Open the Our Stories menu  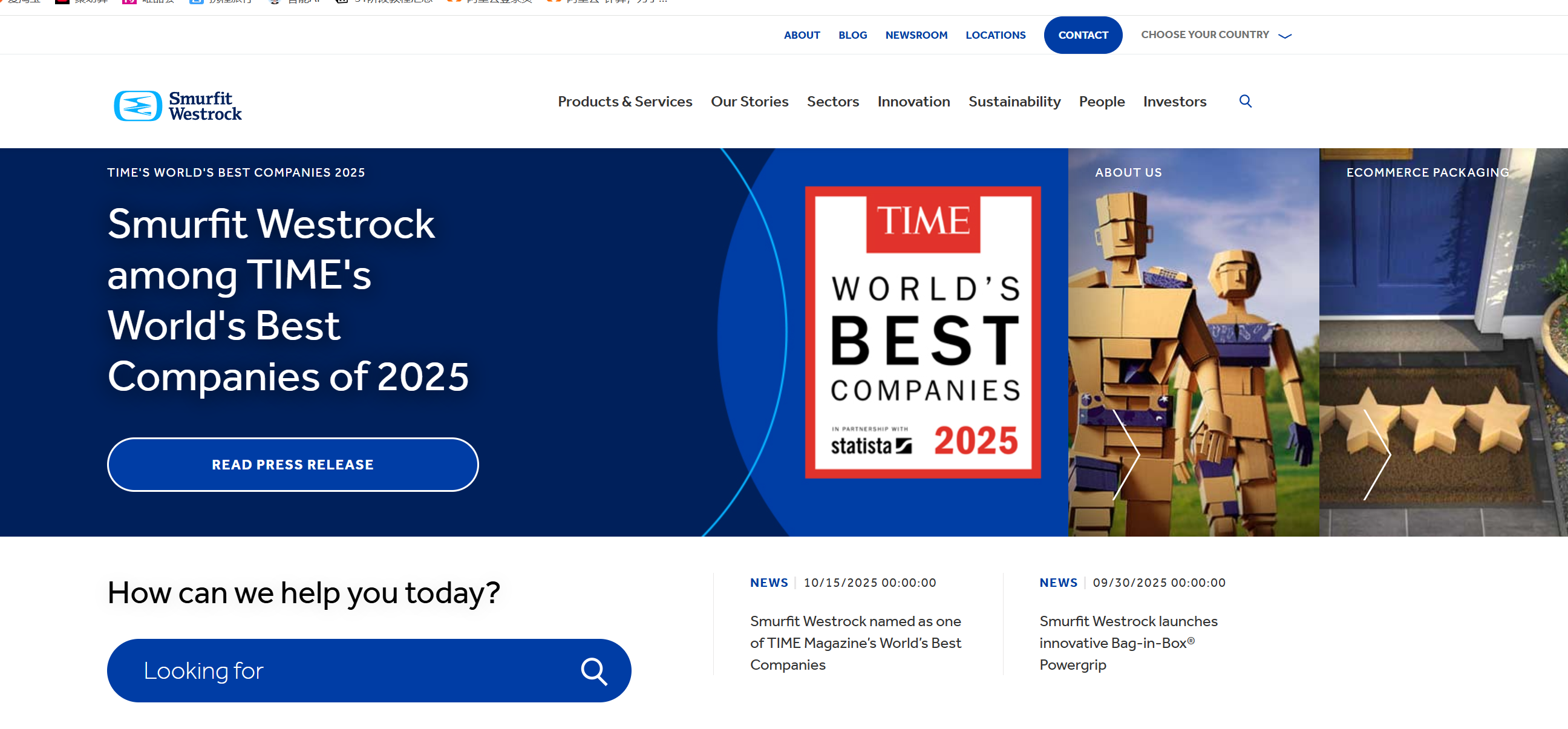click(750, 102)
